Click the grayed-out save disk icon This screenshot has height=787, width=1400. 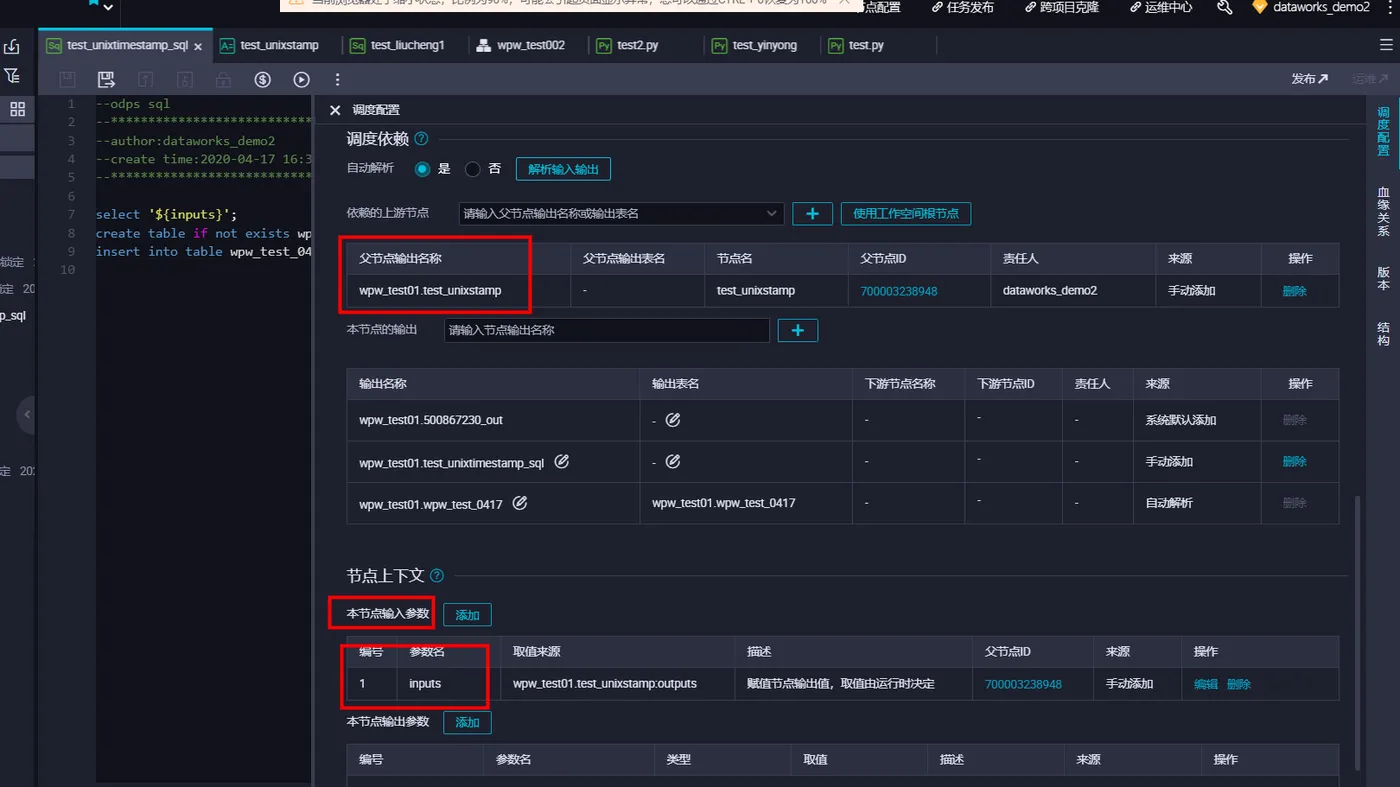point(67,79)
